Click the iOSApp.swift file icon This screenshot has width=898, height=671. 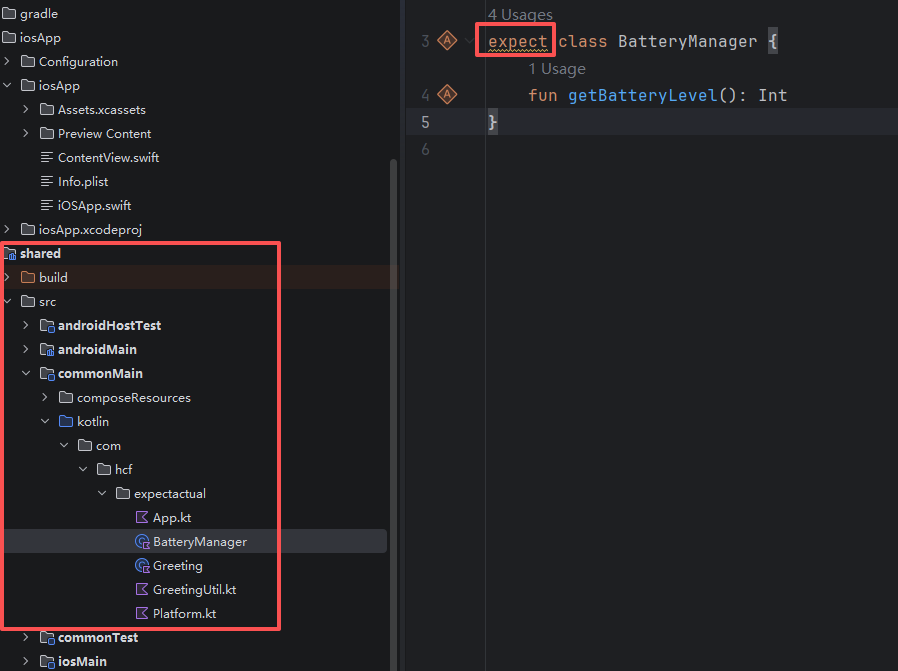[47, 206]
